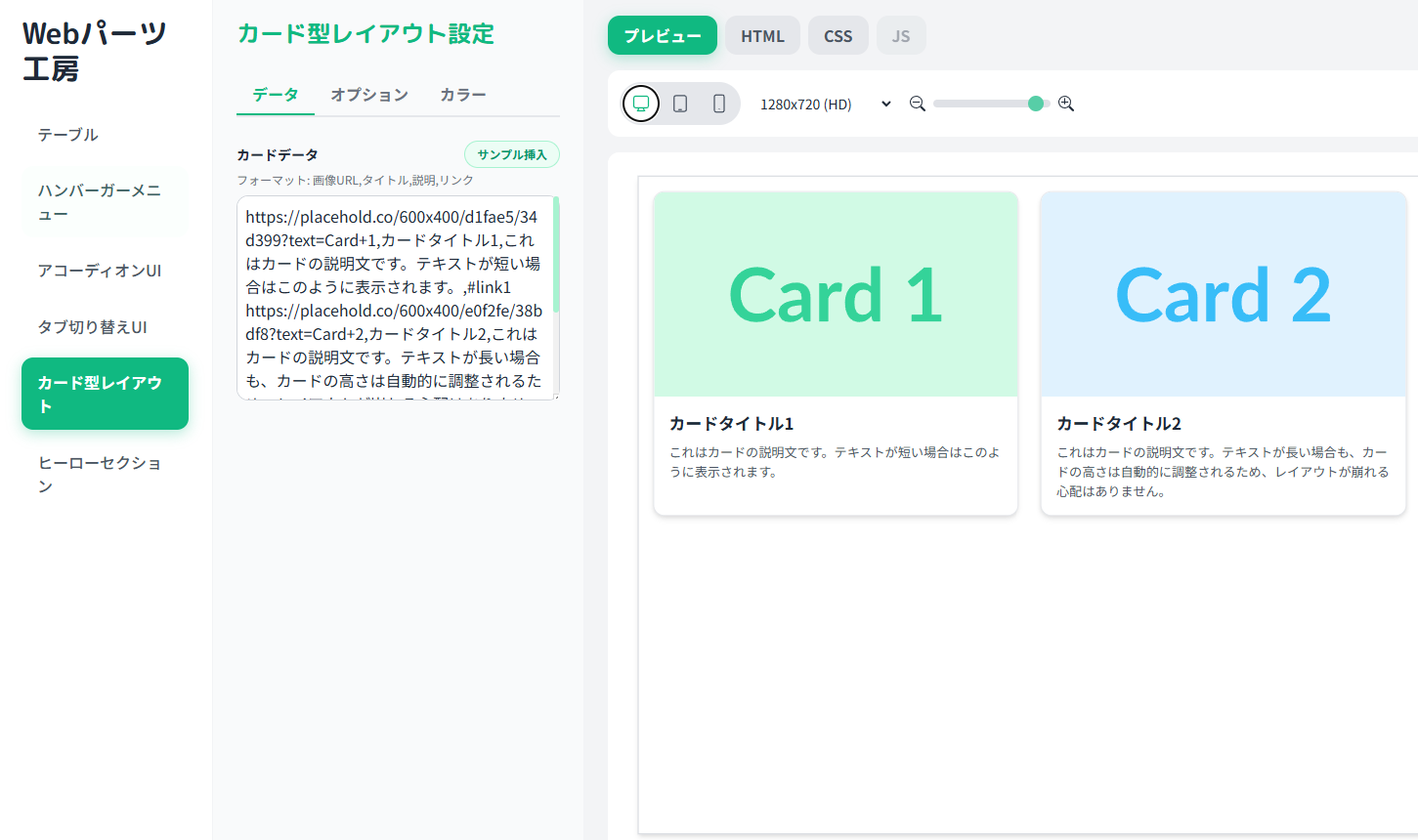Open the オプション settings tab
1418x840 pixels.
(369, 95)
